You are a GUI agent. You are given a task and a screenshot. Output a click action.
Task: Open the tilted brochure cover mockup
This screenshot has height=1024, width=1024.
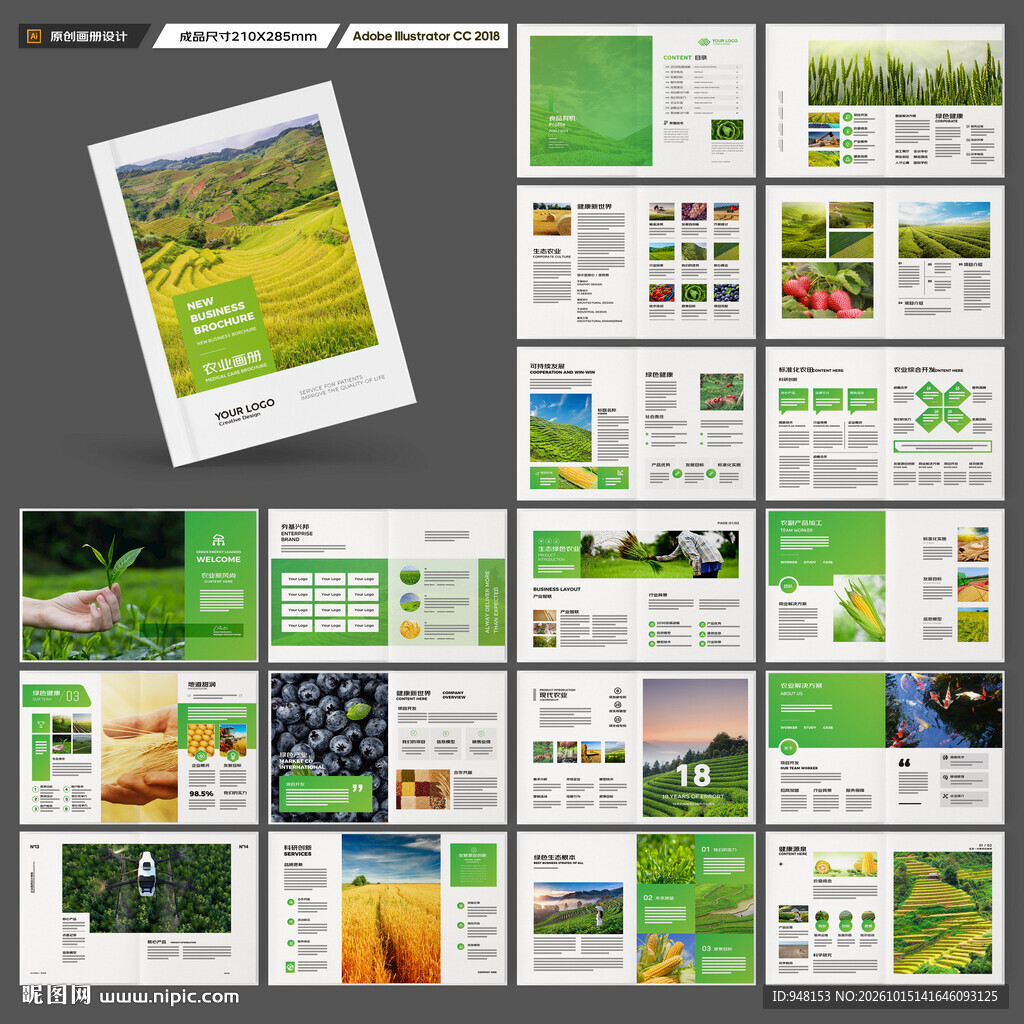pos(251,274)
